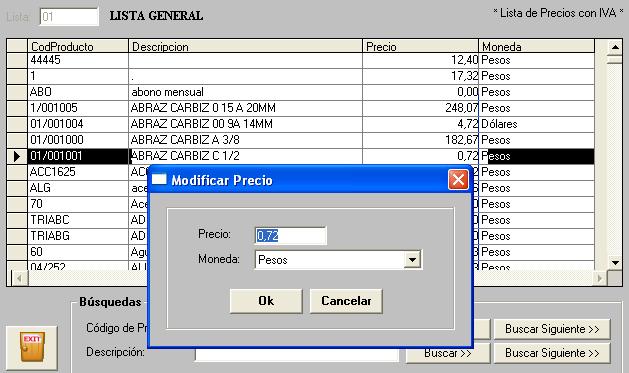Click the current-row arrow marker for 01/001001
The height and width of the screenshot is (373, 629).
pos(17,156)
